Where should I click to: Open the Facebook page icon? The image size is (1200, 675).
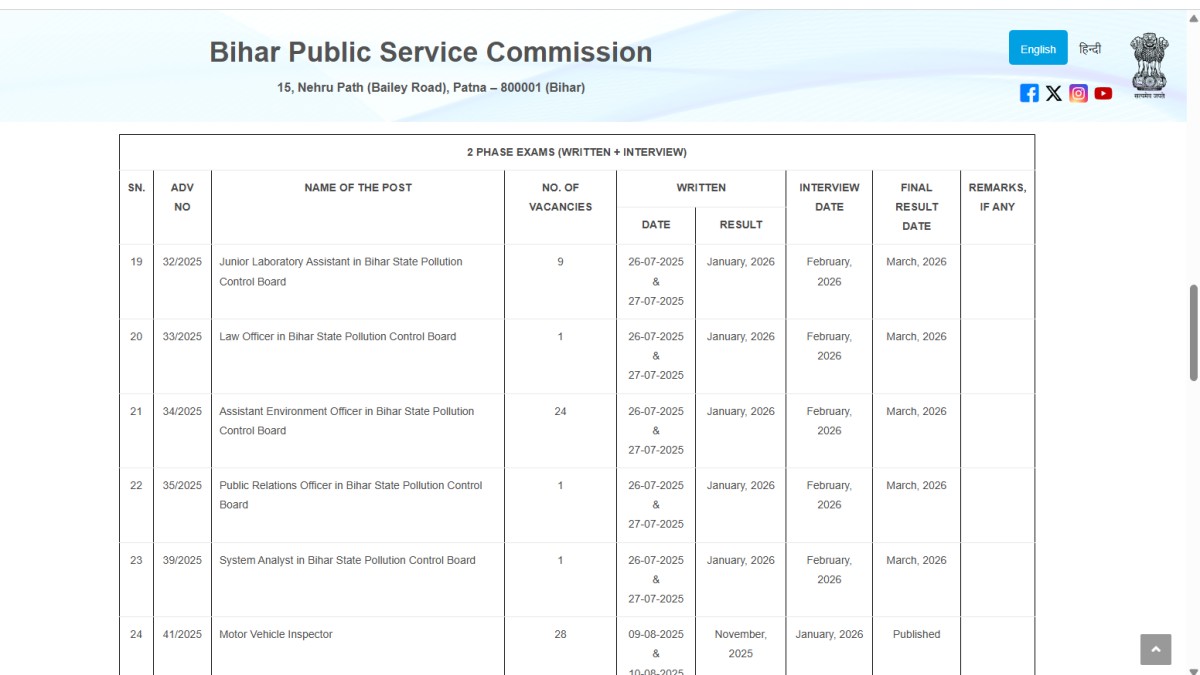click(x=1029, y=93)
